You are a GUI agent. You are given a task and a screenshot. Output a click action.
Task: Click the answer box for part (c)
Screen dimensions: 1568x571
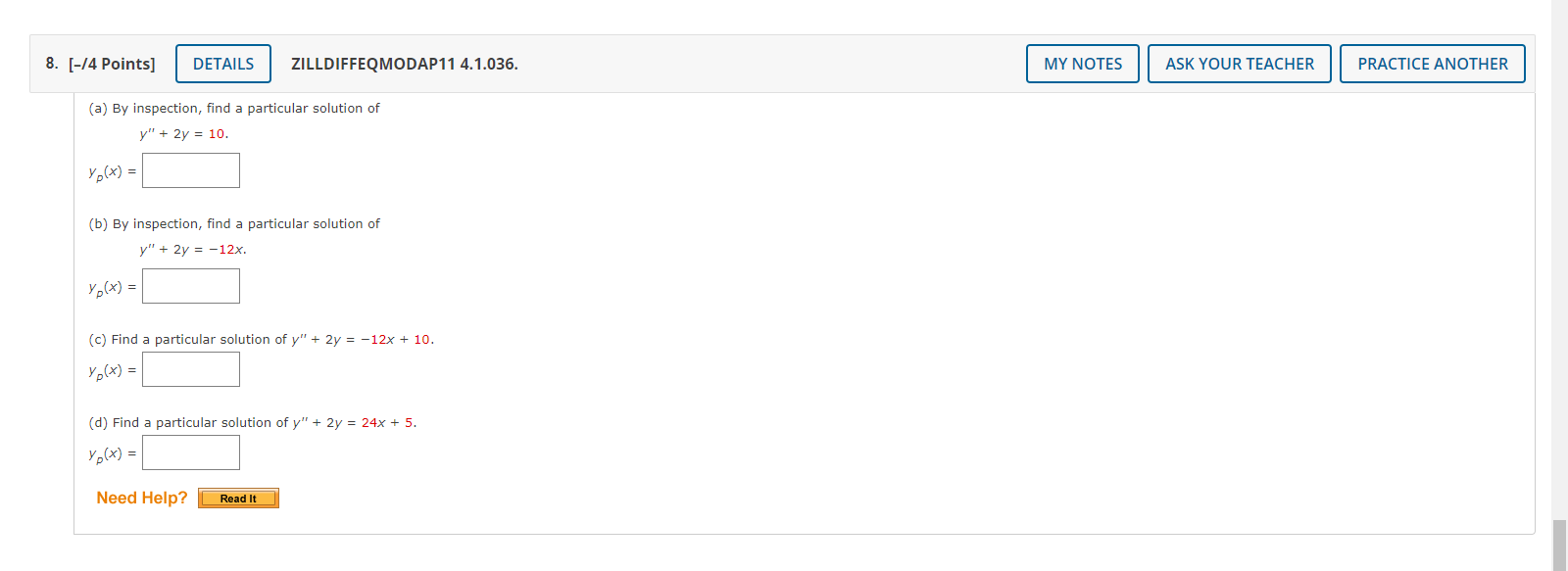190,368
